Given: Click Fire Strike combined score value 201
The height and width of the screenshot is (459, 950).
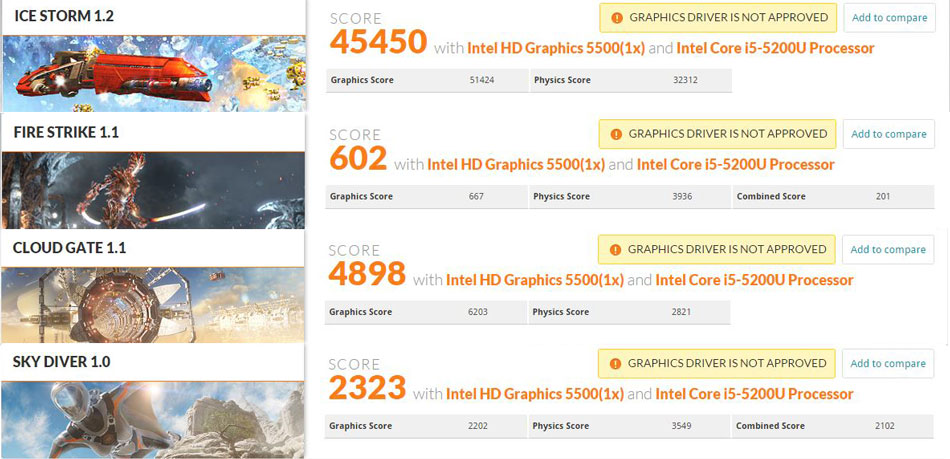Looking at the screenshot, I should (x=883, y=196).
